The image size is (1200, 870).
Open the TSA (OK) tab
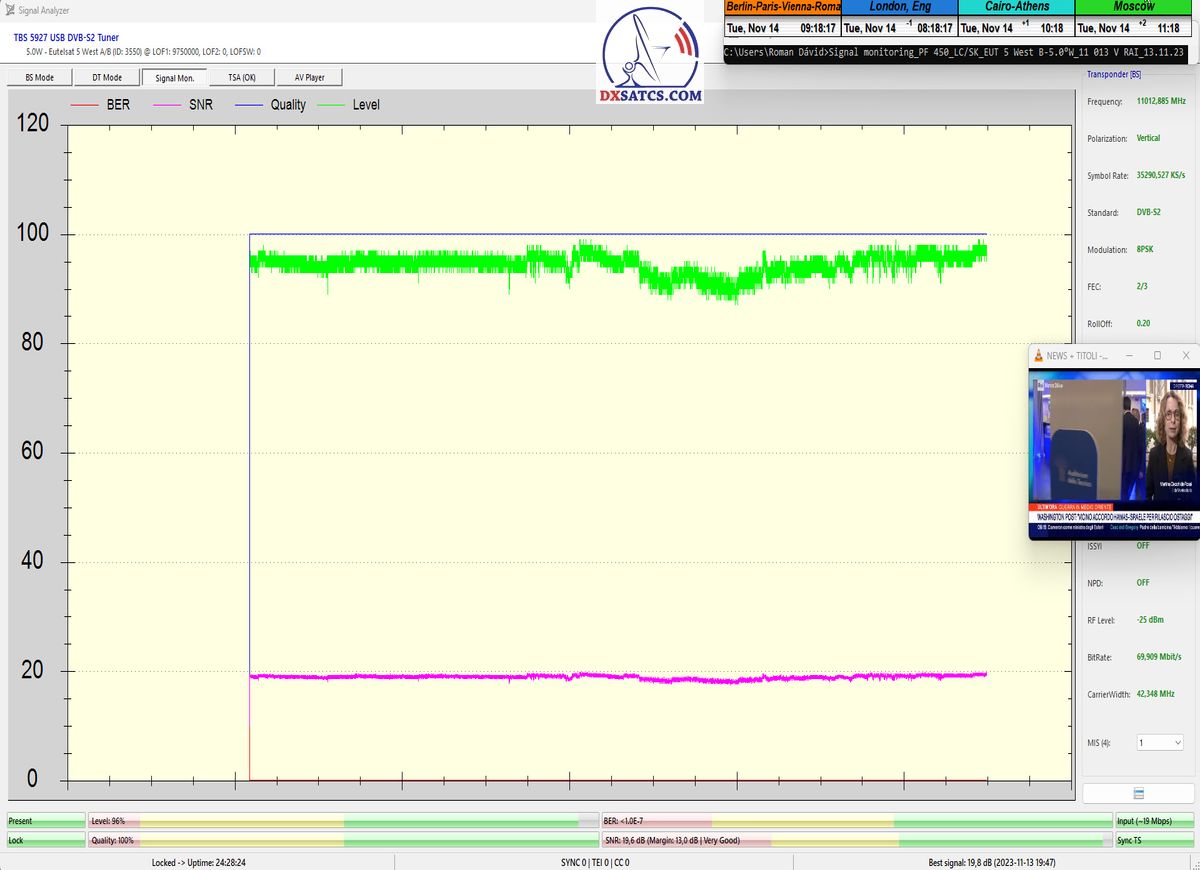pyautogui.click(x=242, y=77)
